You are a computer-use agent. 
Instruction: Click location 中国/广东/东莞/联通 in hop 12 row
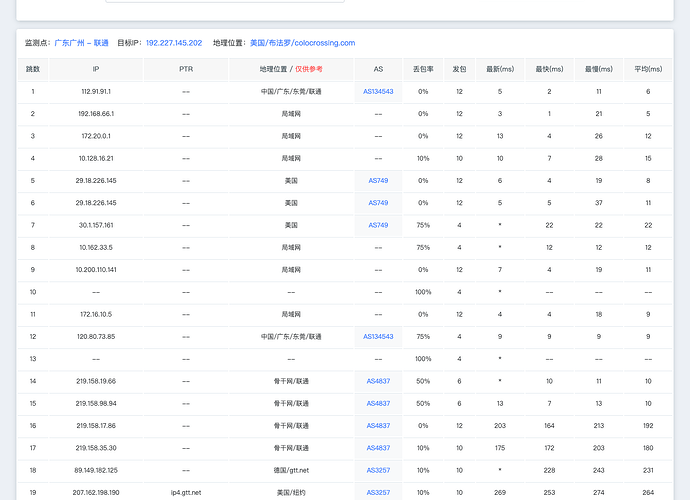click(x=291, y=336)
